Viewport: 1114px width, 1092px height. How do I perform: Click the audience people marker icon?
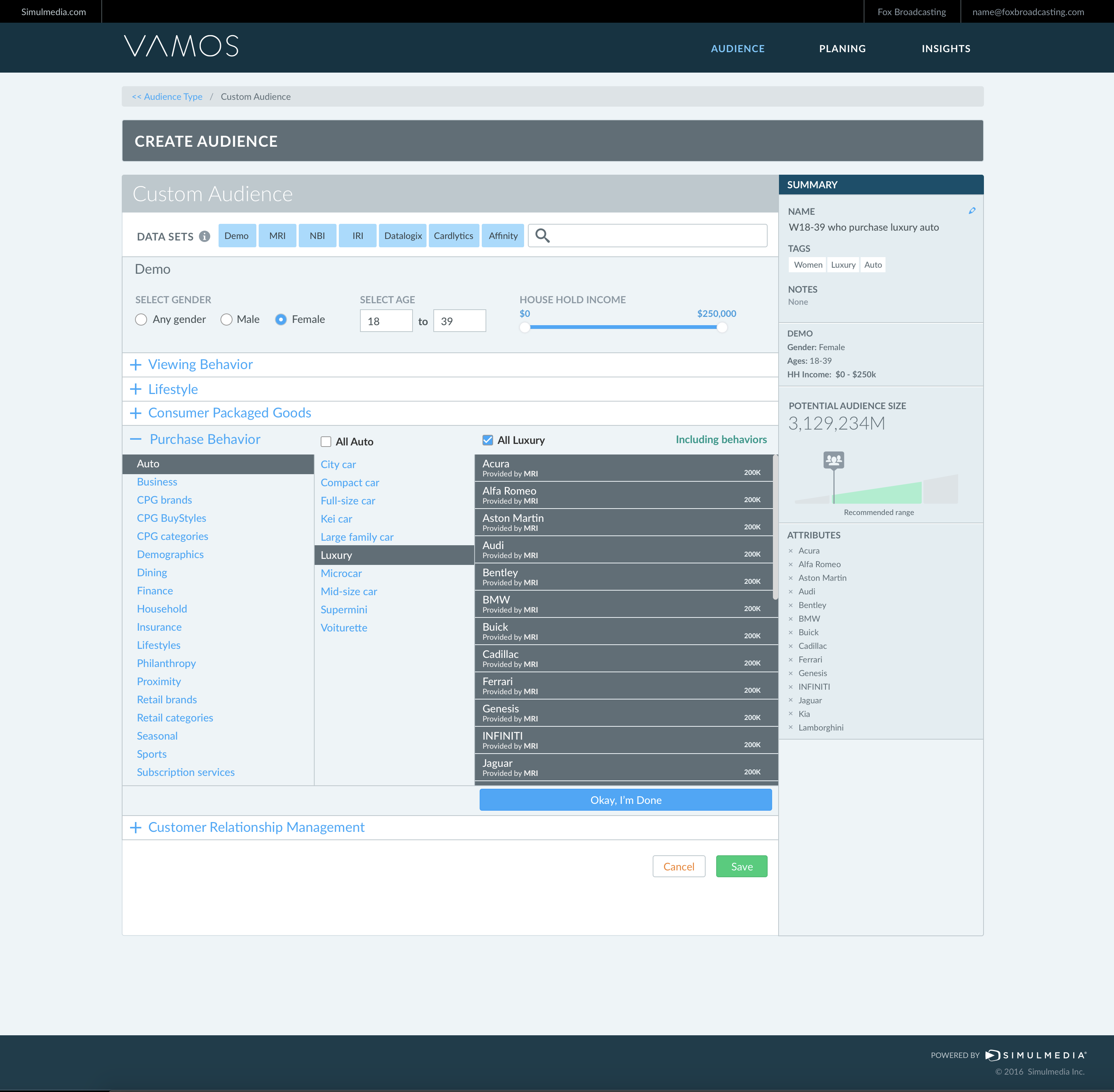tap(833, 460)
